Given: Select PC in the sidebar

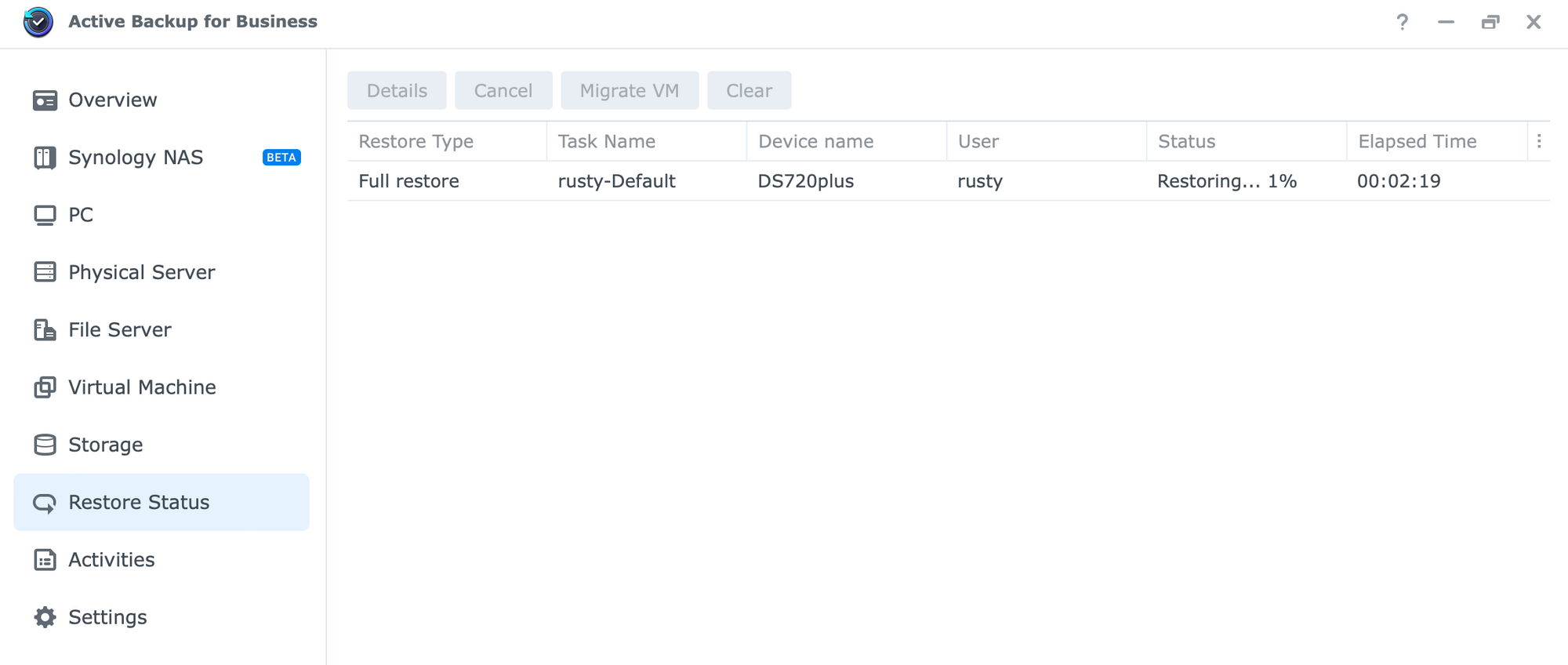Looking at the screenshot, I should 162,215.
